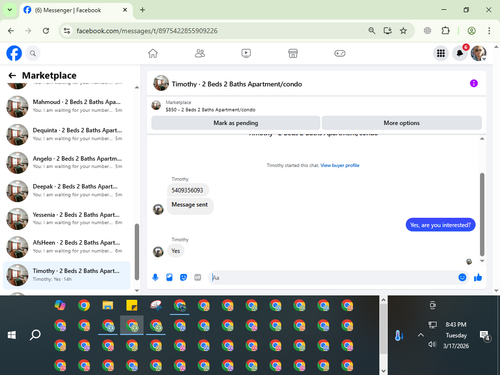
Task: Open the Windows Start button
Action: (x=12, y=335)
